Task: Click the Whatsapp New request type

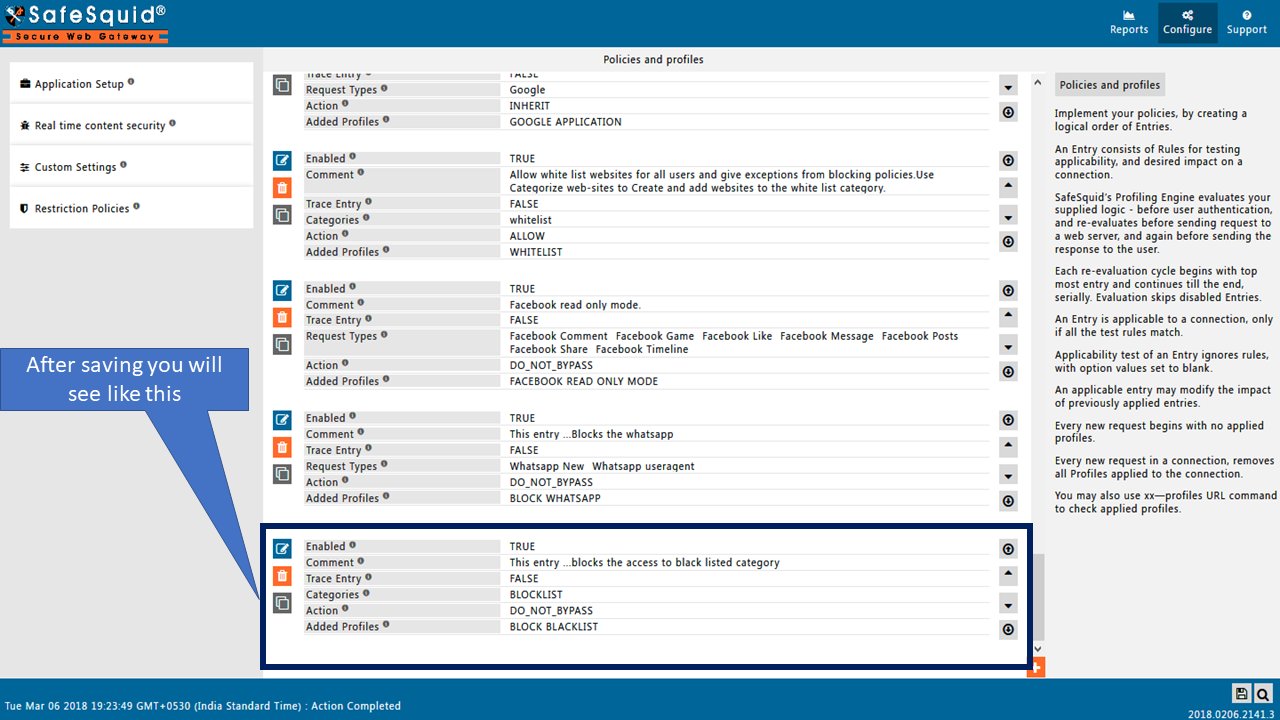Action: click(547, 467)
